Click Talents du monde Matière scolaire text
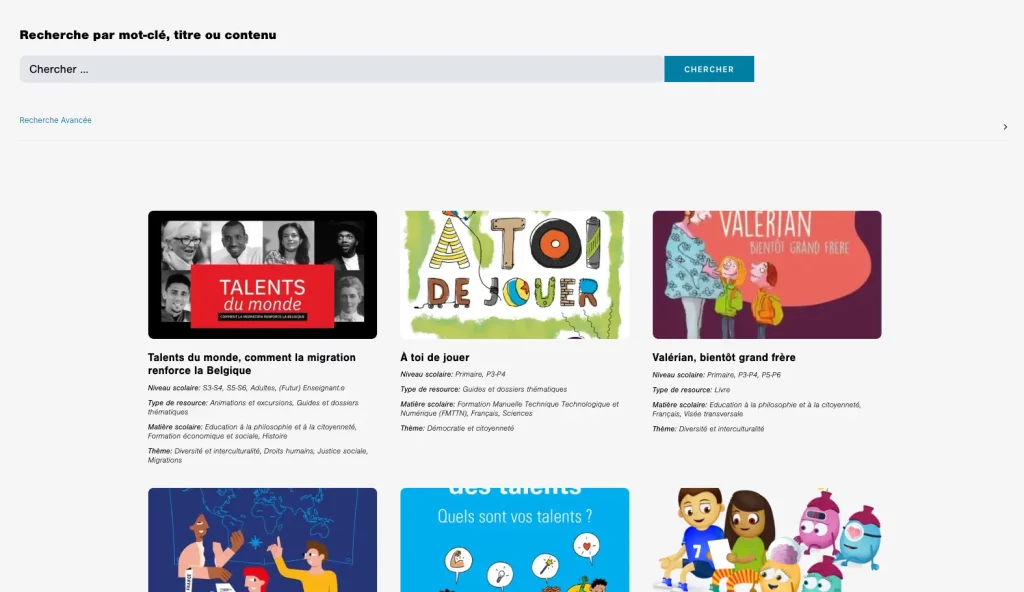The width and height of the screenshot is (1024, 592). tap(252, 431)
